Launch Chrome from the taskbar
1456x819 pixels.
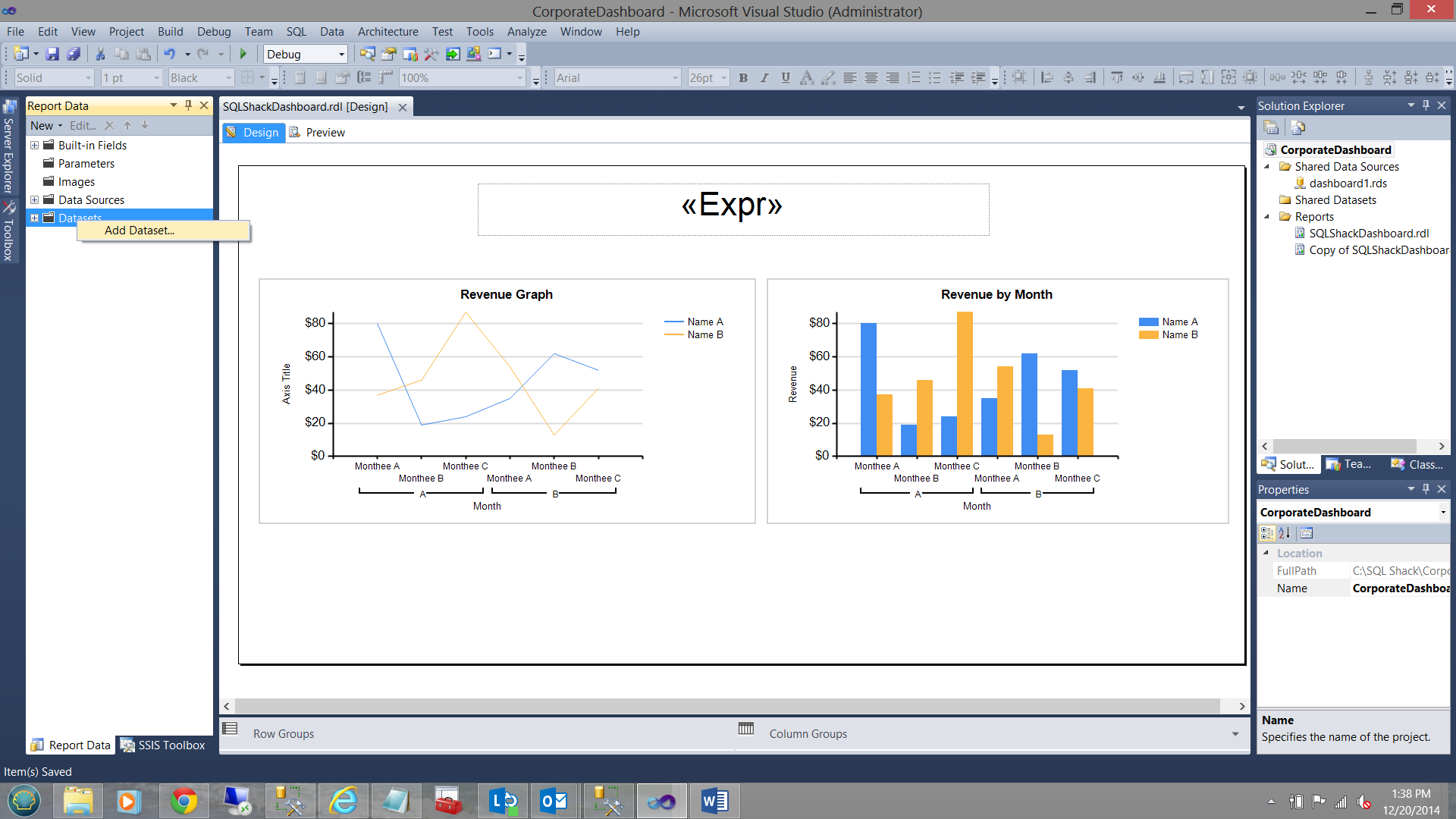click(x=184, y=801)
